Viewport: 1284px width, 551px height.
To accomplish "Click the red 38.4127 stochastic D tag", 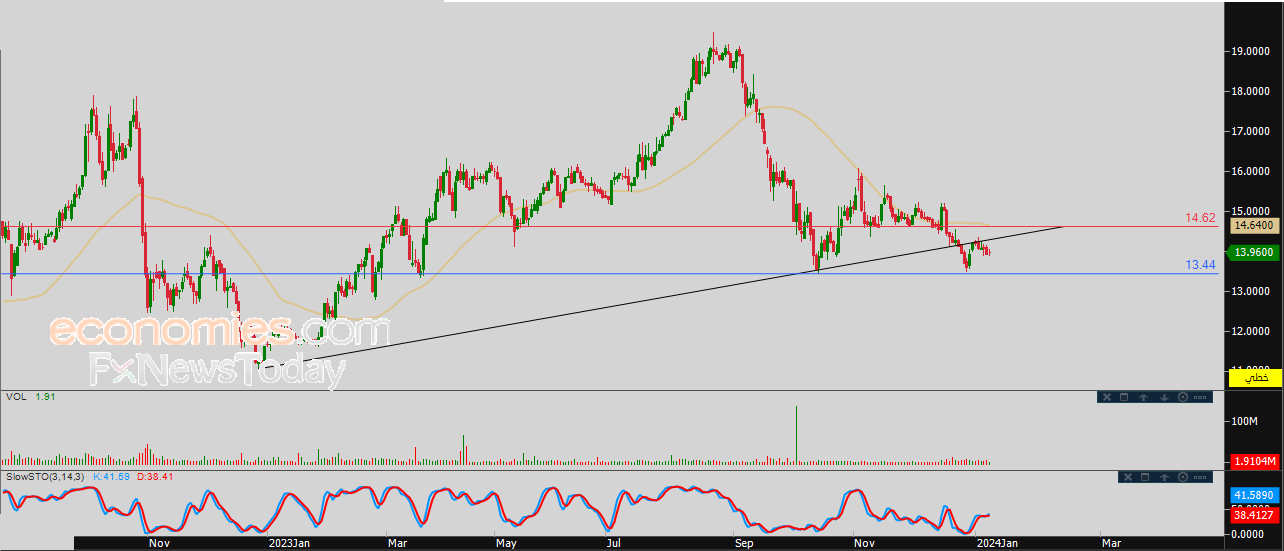I will coord(1254,517).
